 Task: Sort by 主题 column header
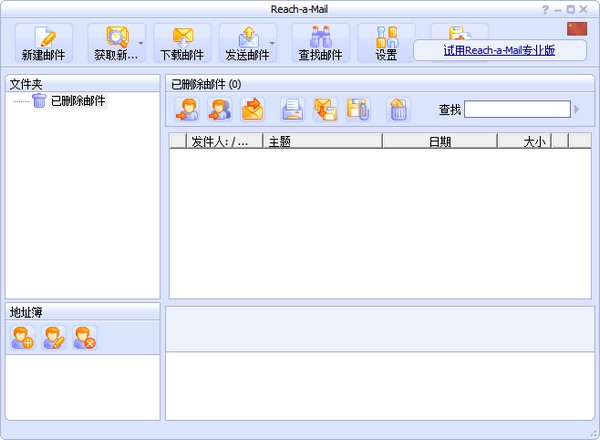click(322, 142)
